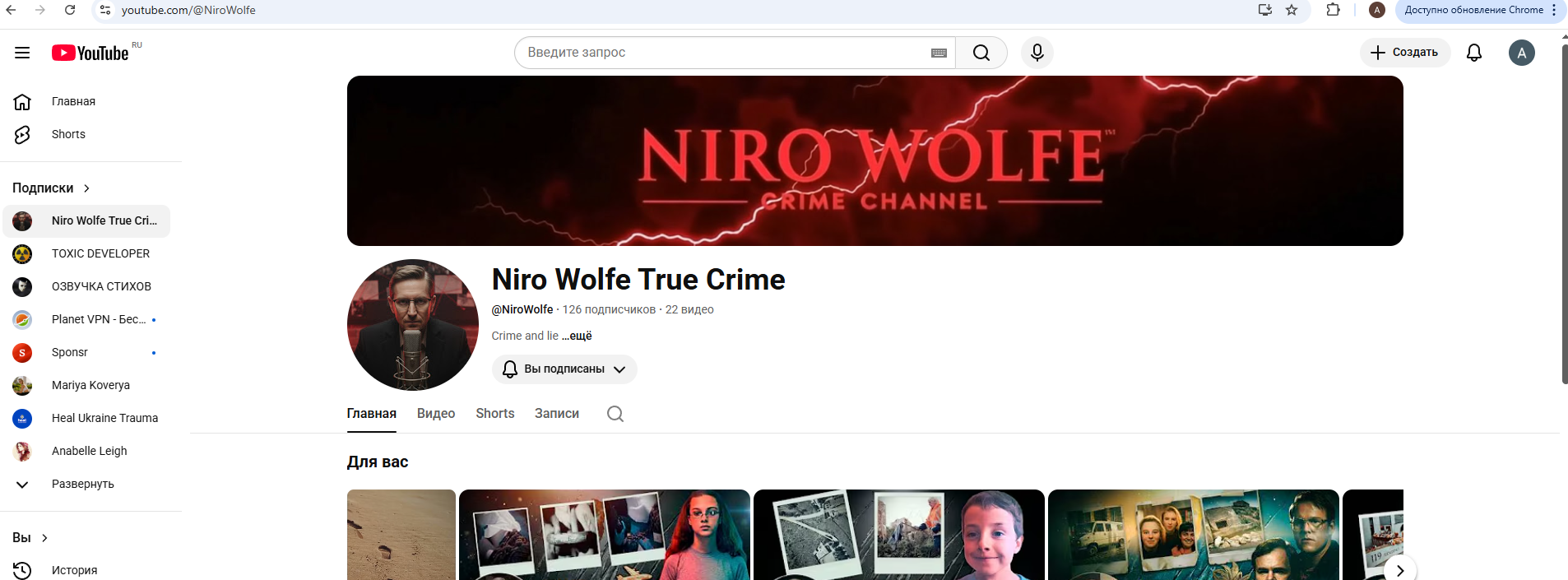
Task: Open Mariya Koverya subscription link
Action: click(x=86, y=385)
